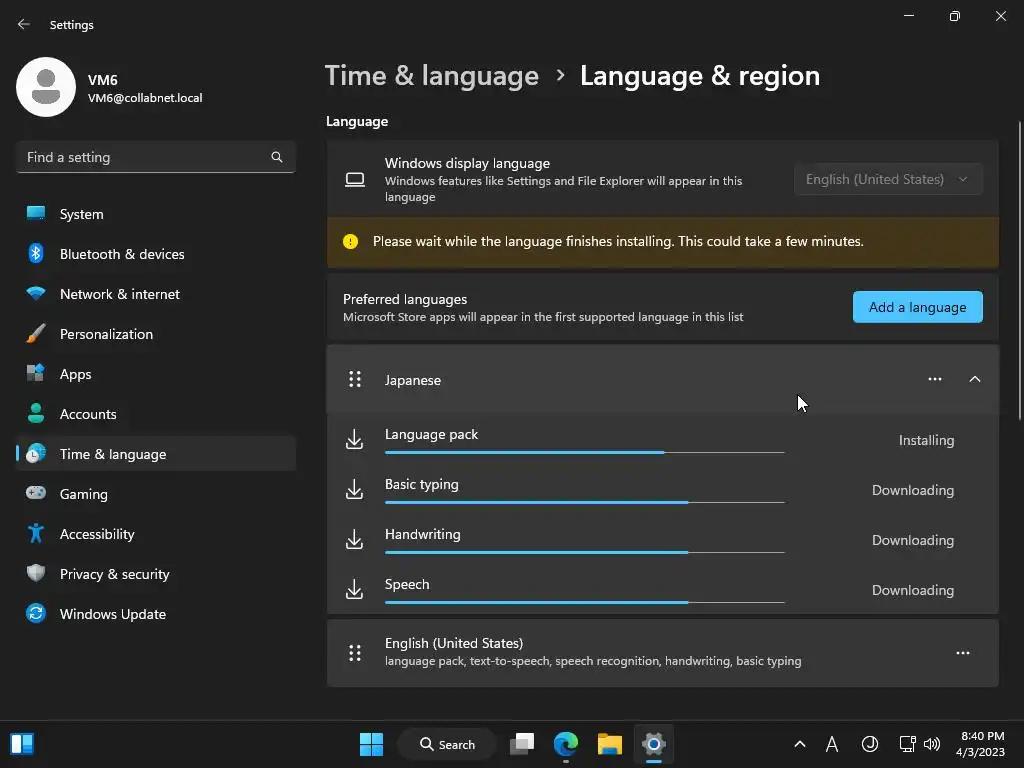Click the Gaming controller icon
The height and width of the screenshot is (768, 1024).
(36, 493)
